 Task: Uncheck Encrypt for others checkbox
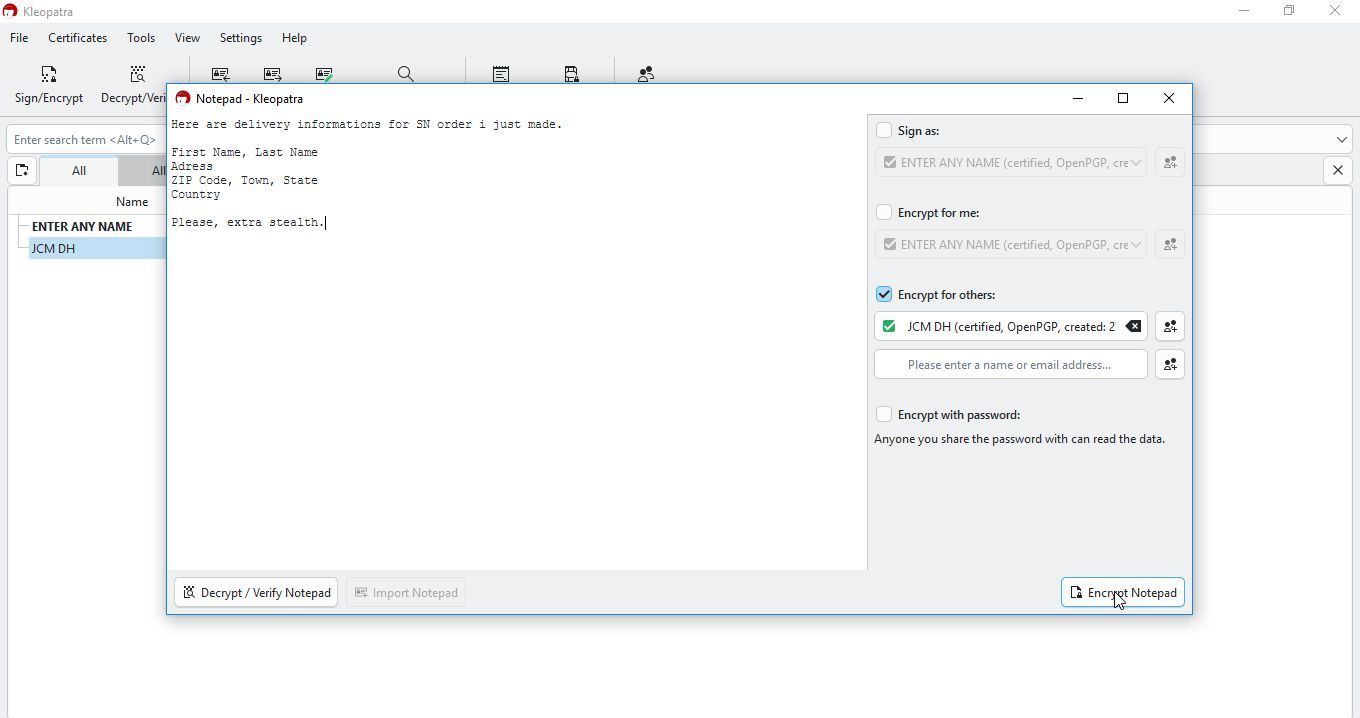tap(884, 295)
